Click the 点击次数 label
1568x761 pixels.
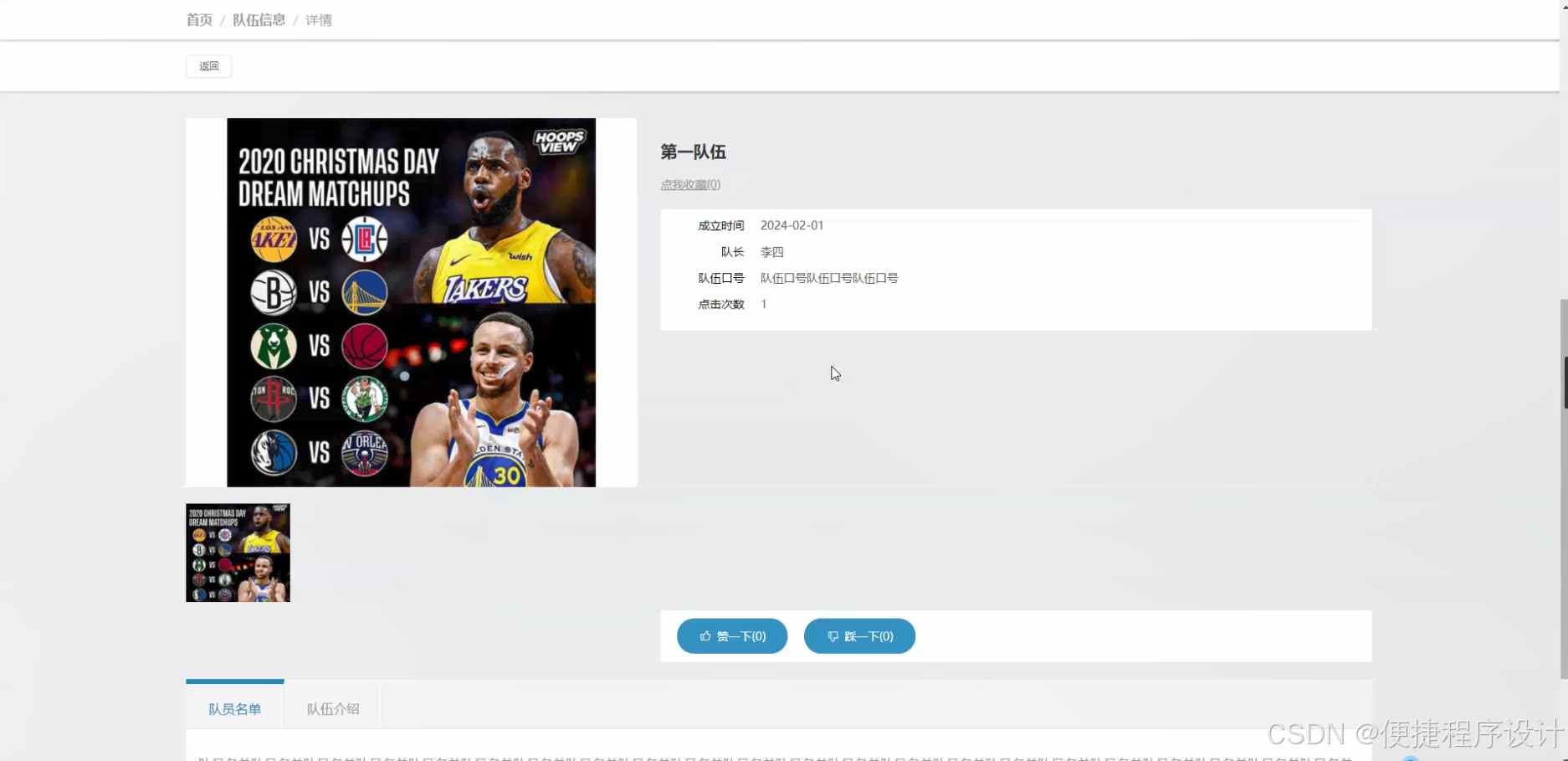(720, 304)
